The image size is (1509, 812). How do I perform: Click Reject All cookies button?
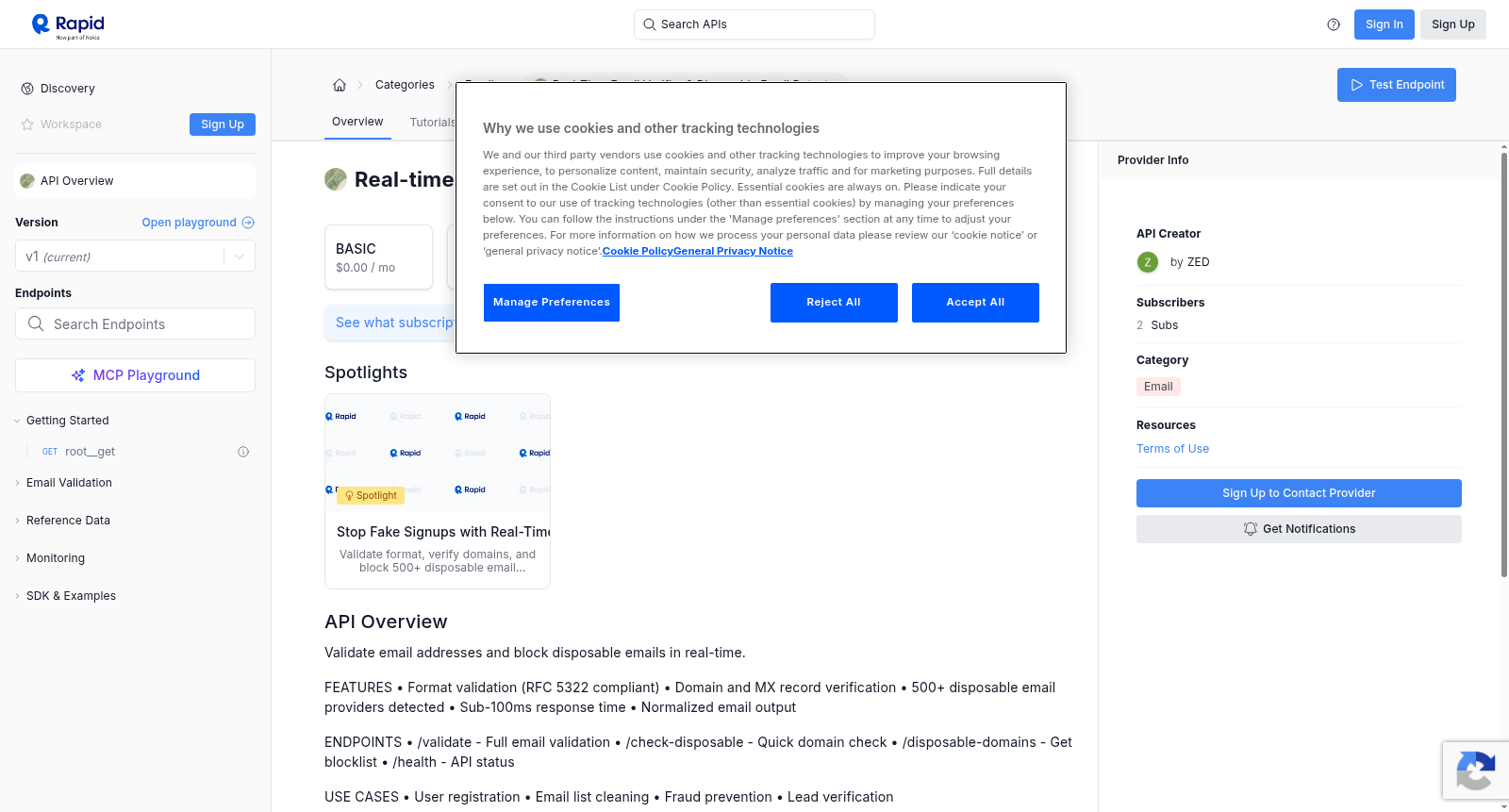click(834, 303)
